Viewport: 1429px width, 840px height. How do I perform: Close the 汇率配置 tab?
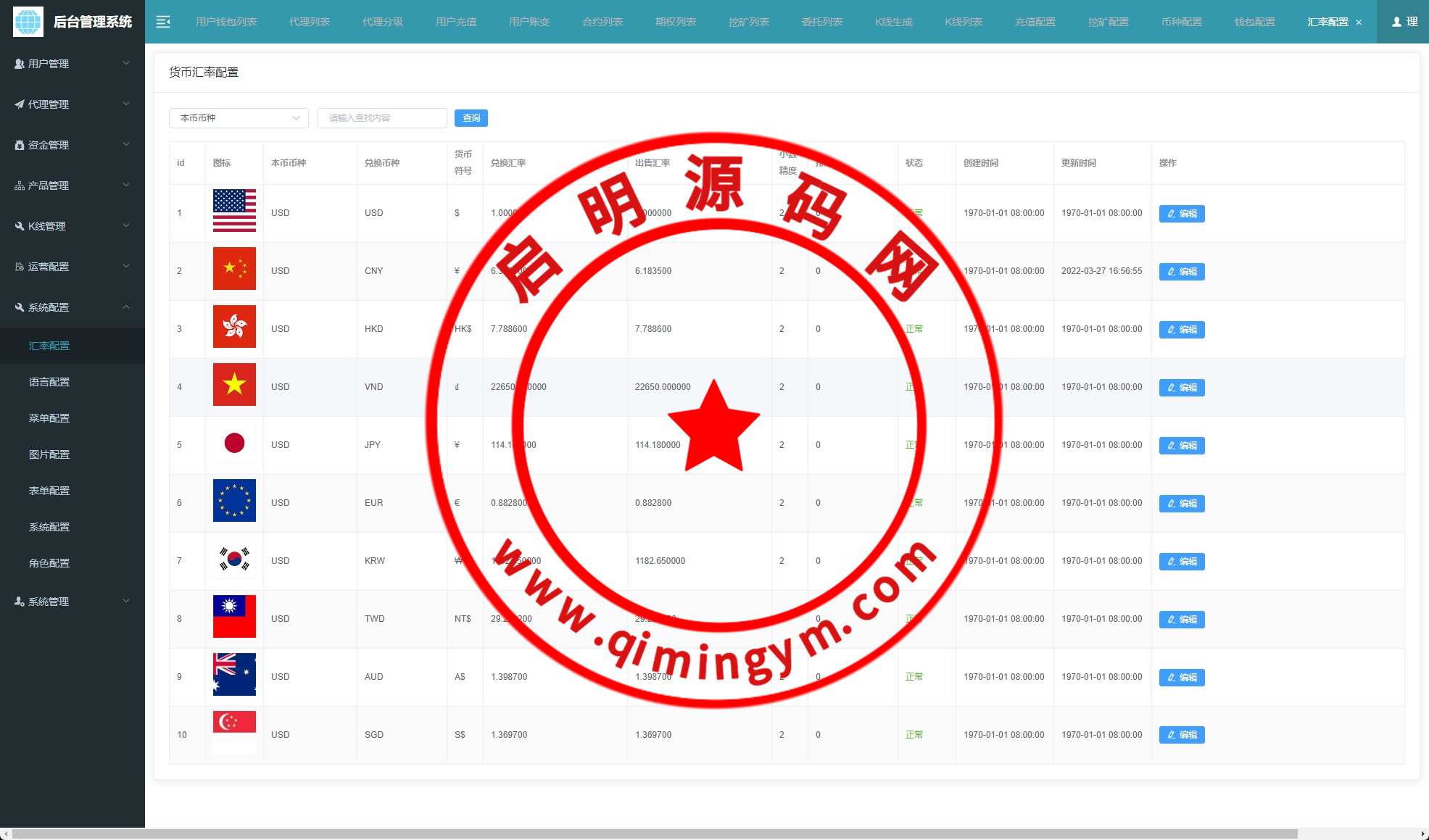pos(1359,22)
